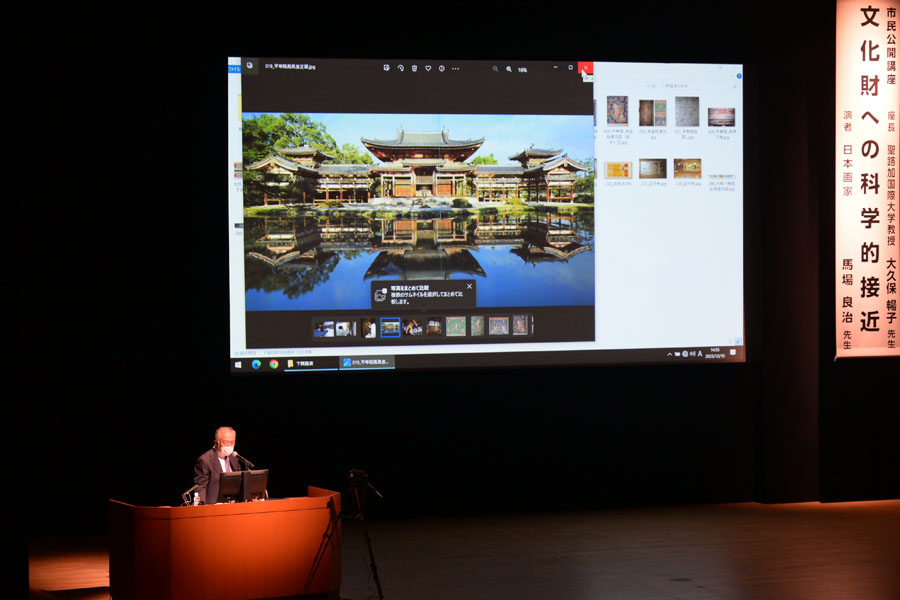Image resolution: width=900 pixels, height=600 pixels.
Task: Open the ファイル tab in File Explorer
Action: coord(234,68)
